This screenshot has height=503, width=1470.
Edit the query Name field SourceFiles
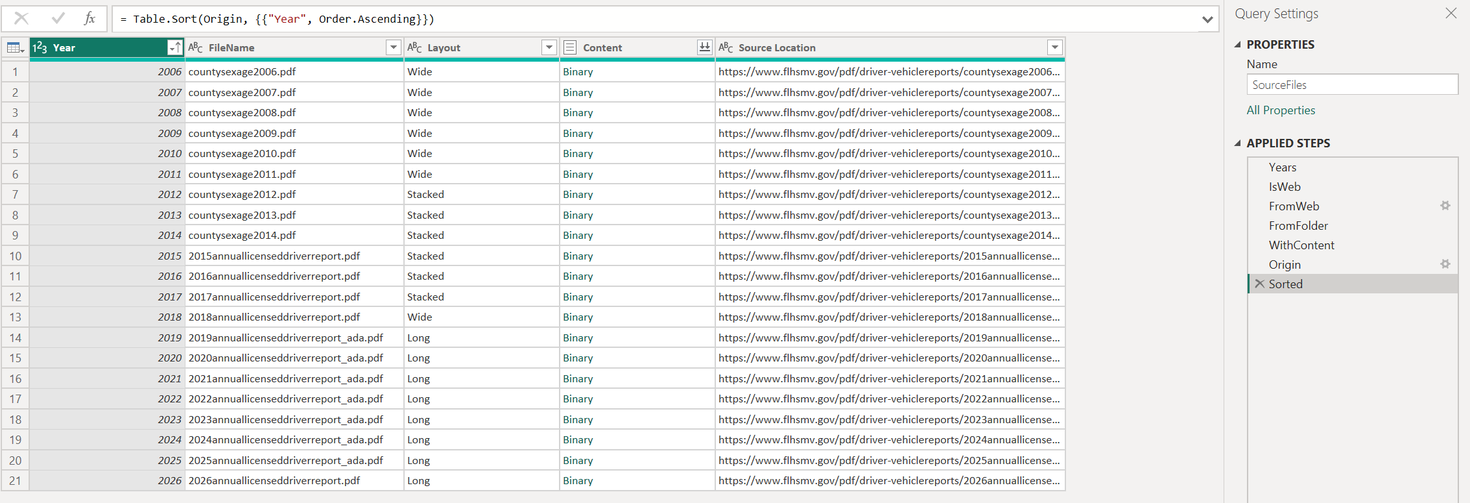coord(1352,85)
